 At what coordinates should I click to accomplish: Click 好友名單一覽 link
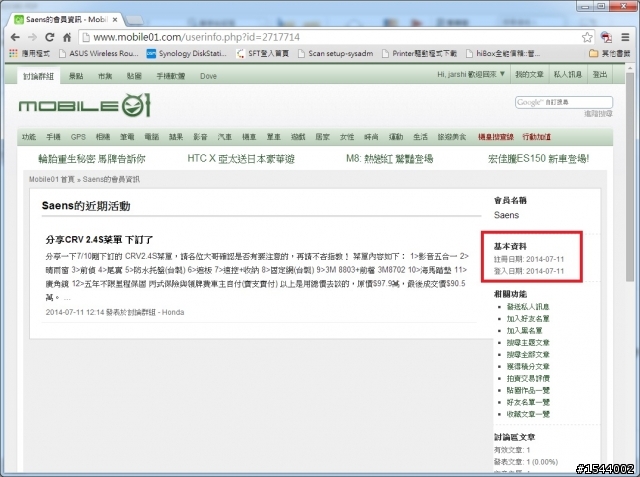click(528, 402)
